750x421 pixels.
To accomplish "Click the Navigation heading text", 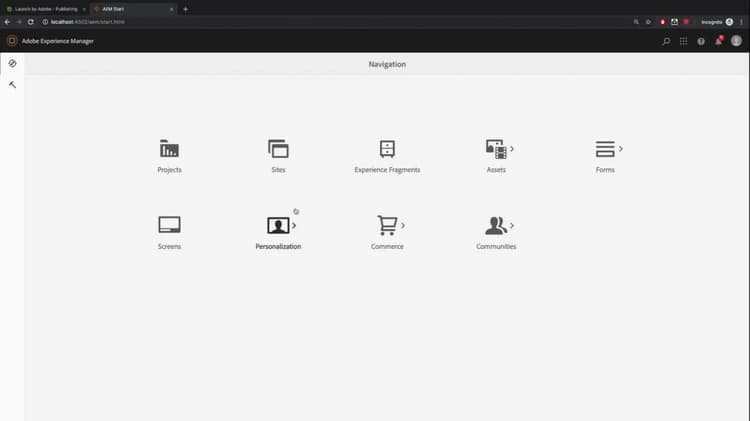I will pyautogui.click(x=387, y=64).
